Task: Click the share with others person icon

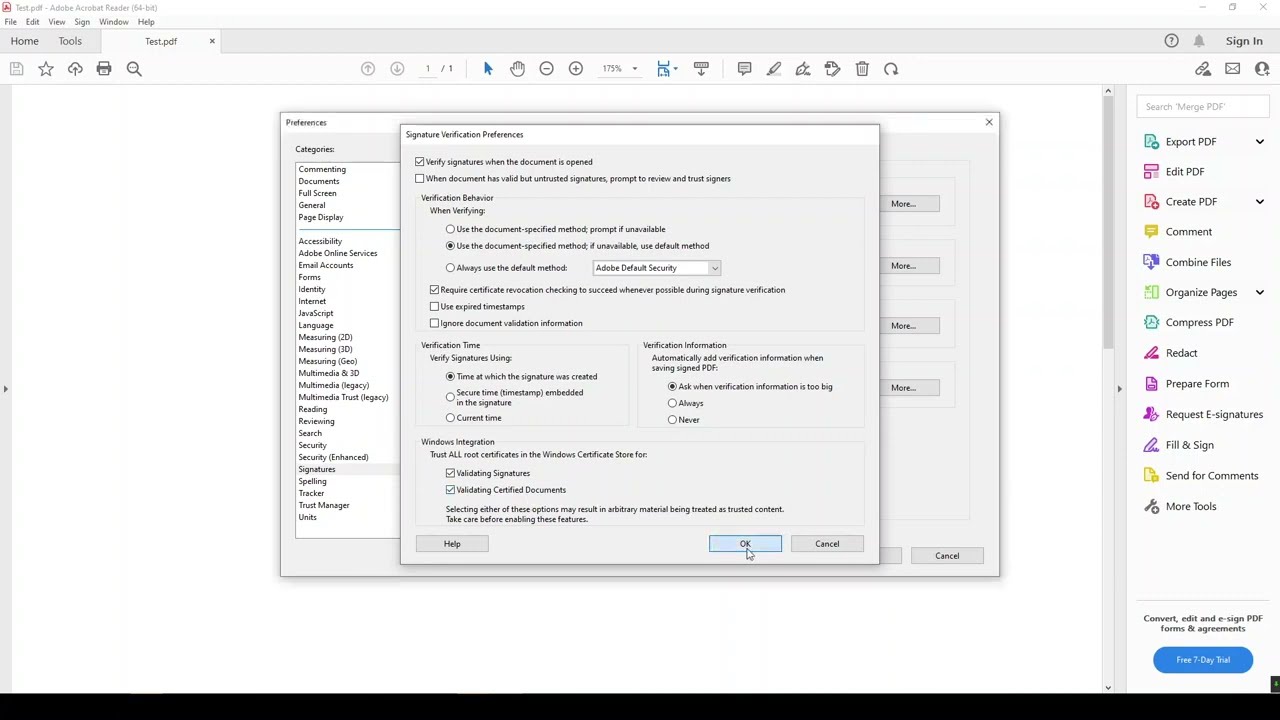Action: point(1262,69)
